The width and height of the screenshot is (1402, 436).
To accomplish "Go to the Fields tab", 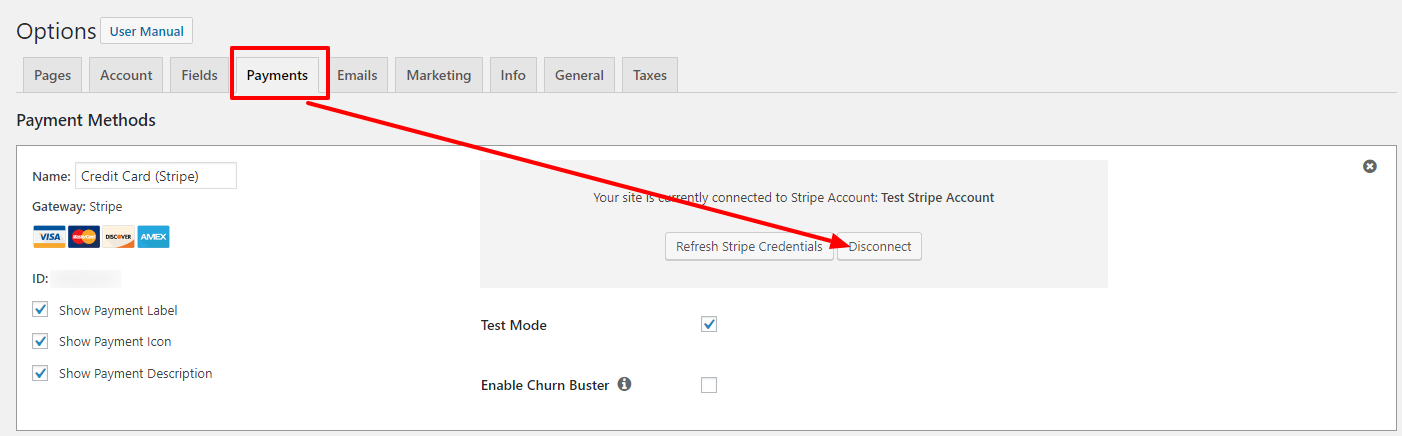I will [x=199, y=75].
